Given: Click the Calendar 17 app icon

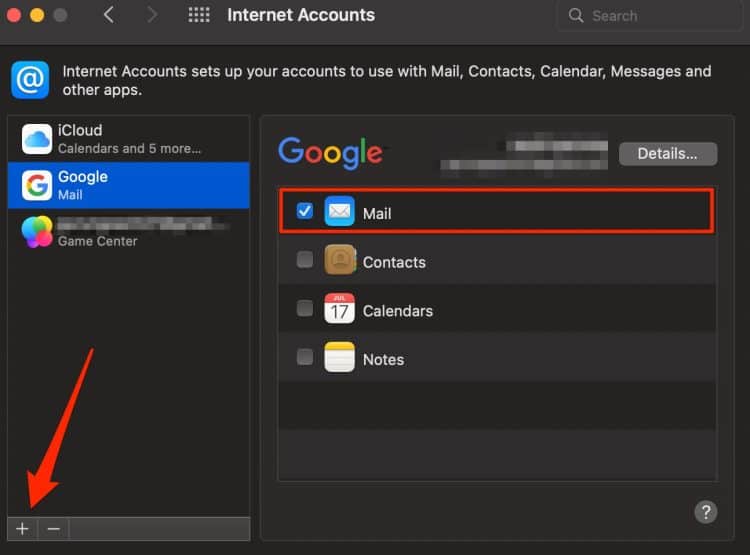Looking at the screenshot, I should [340, 309].
